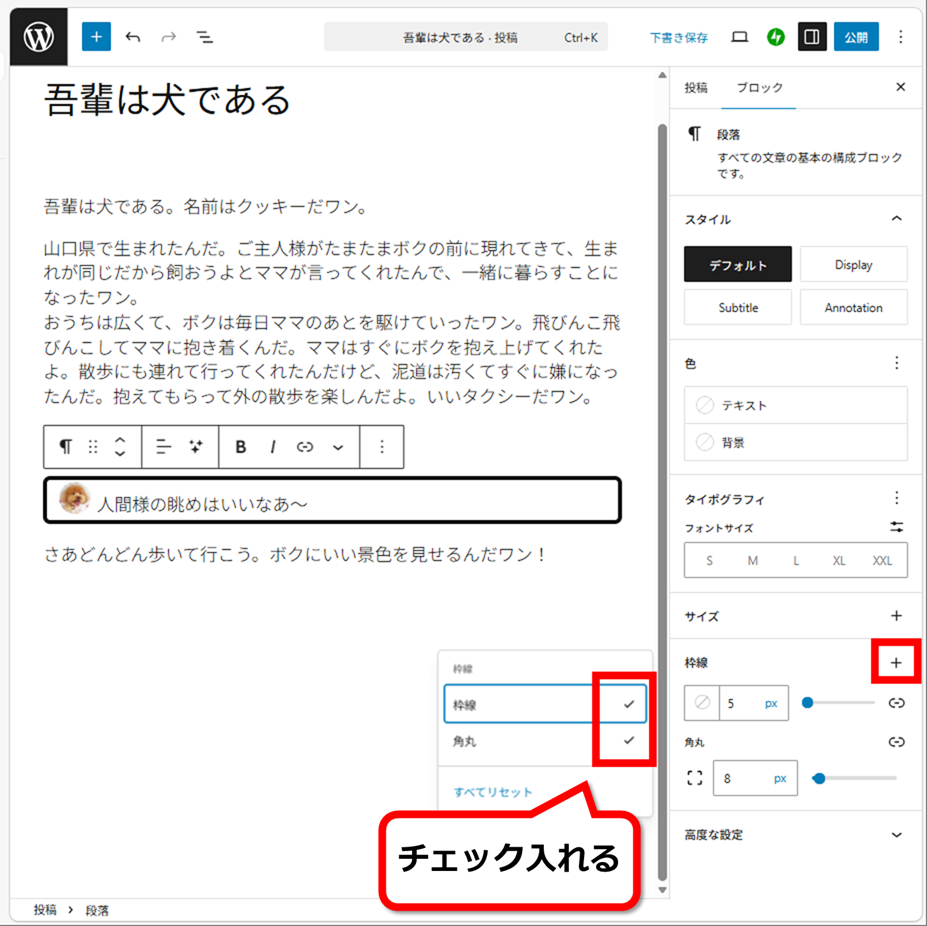Open the block inserter plus button
Screen dimensions: 927x926
point(96,37)
